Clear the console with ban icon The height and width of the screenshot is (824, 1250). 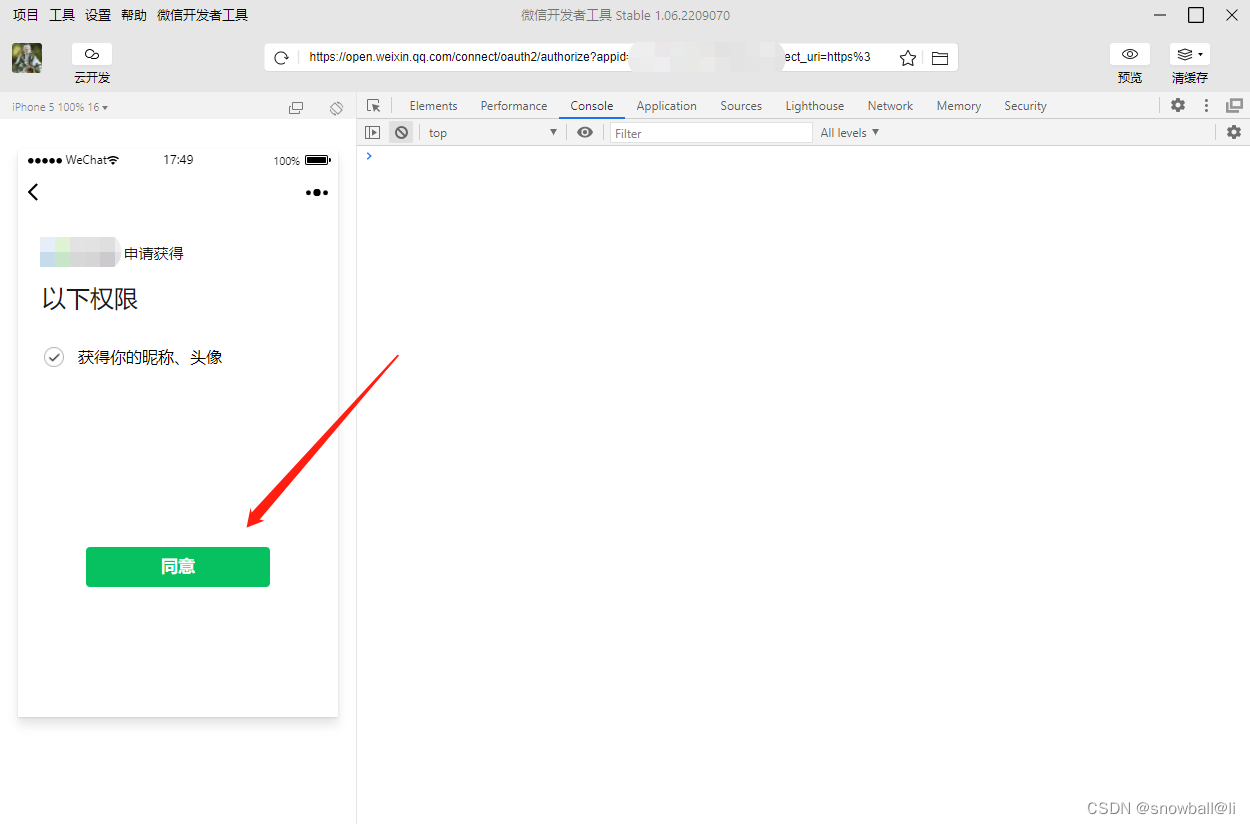pos(401,132)
